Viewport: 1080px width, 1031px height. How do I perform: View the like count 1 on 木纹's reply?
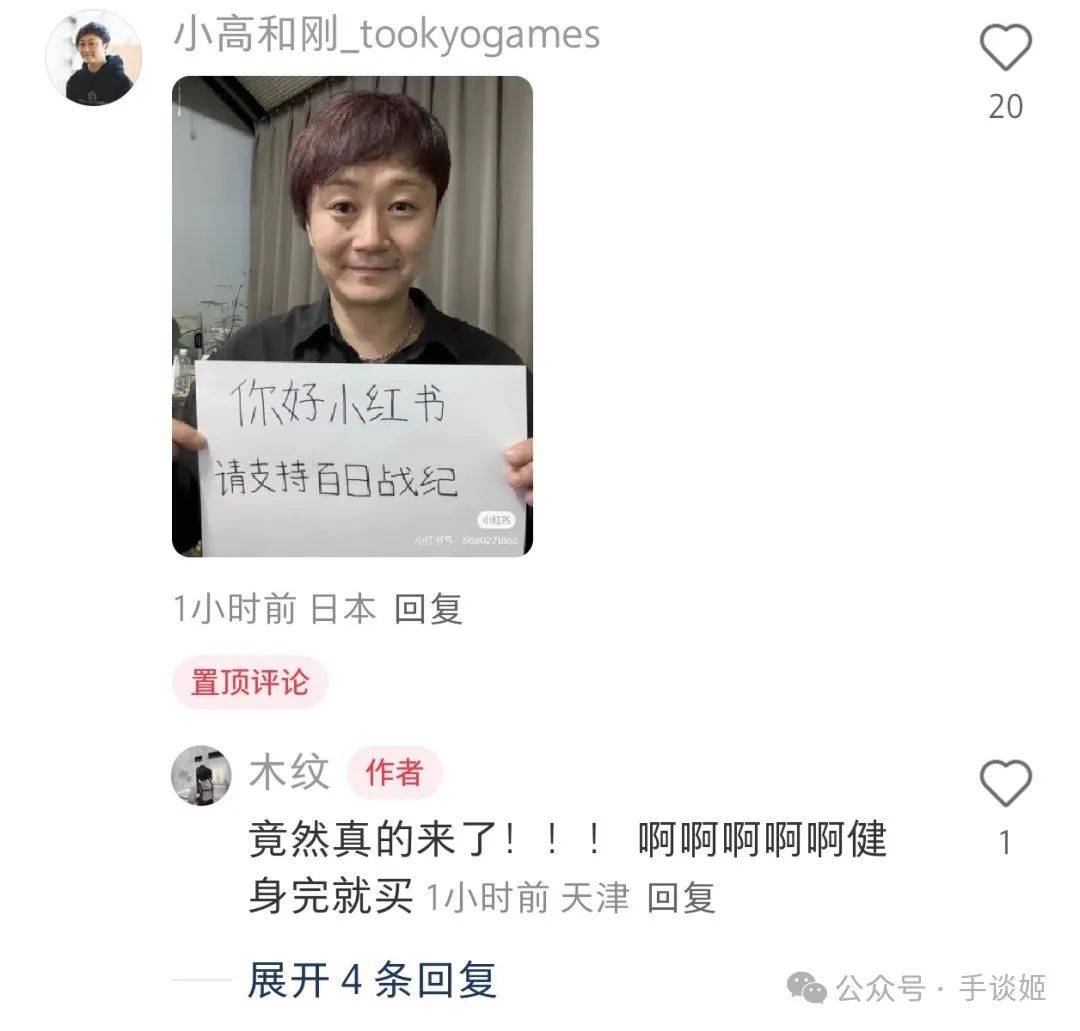1006,843
